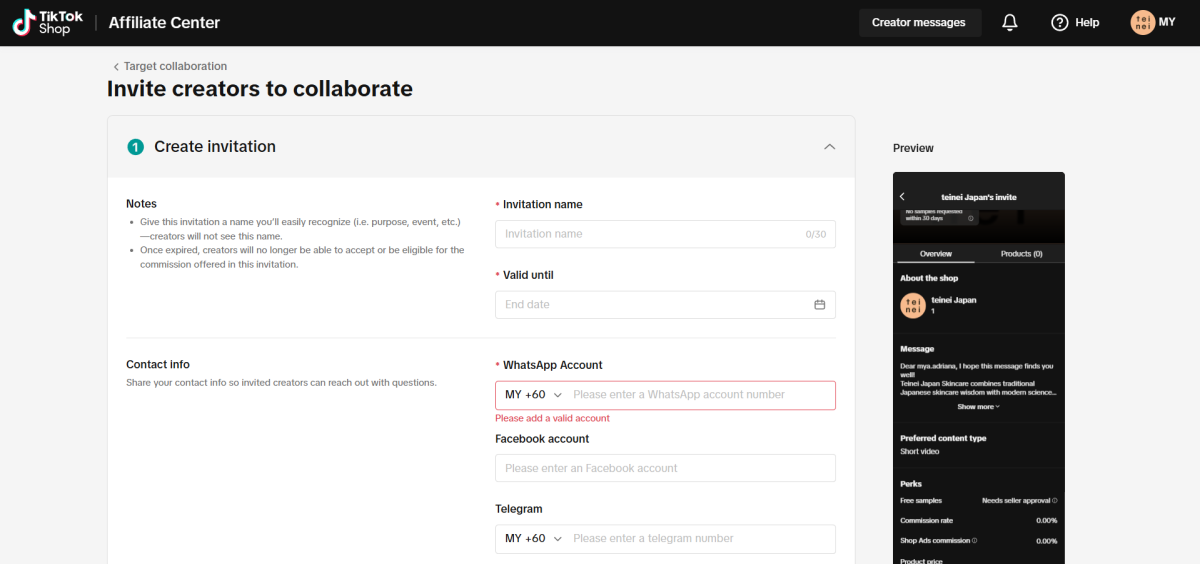Image resolution: width=1200 pixels, height=564 pixels.
Task: Click the 'Commission rate' row in preview
Action: (x=978, y=521)
